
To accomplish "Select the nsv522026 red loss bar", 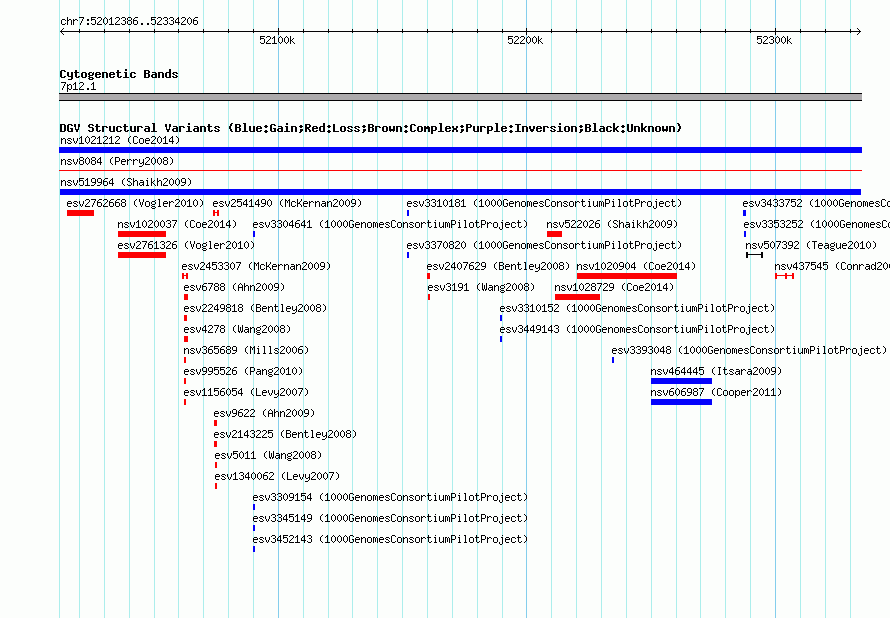I will [555, 234].
